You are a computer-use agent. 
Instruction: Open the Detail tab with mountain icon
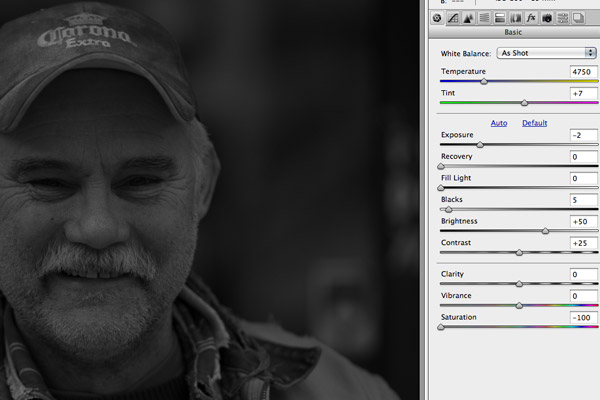point(468,18)
